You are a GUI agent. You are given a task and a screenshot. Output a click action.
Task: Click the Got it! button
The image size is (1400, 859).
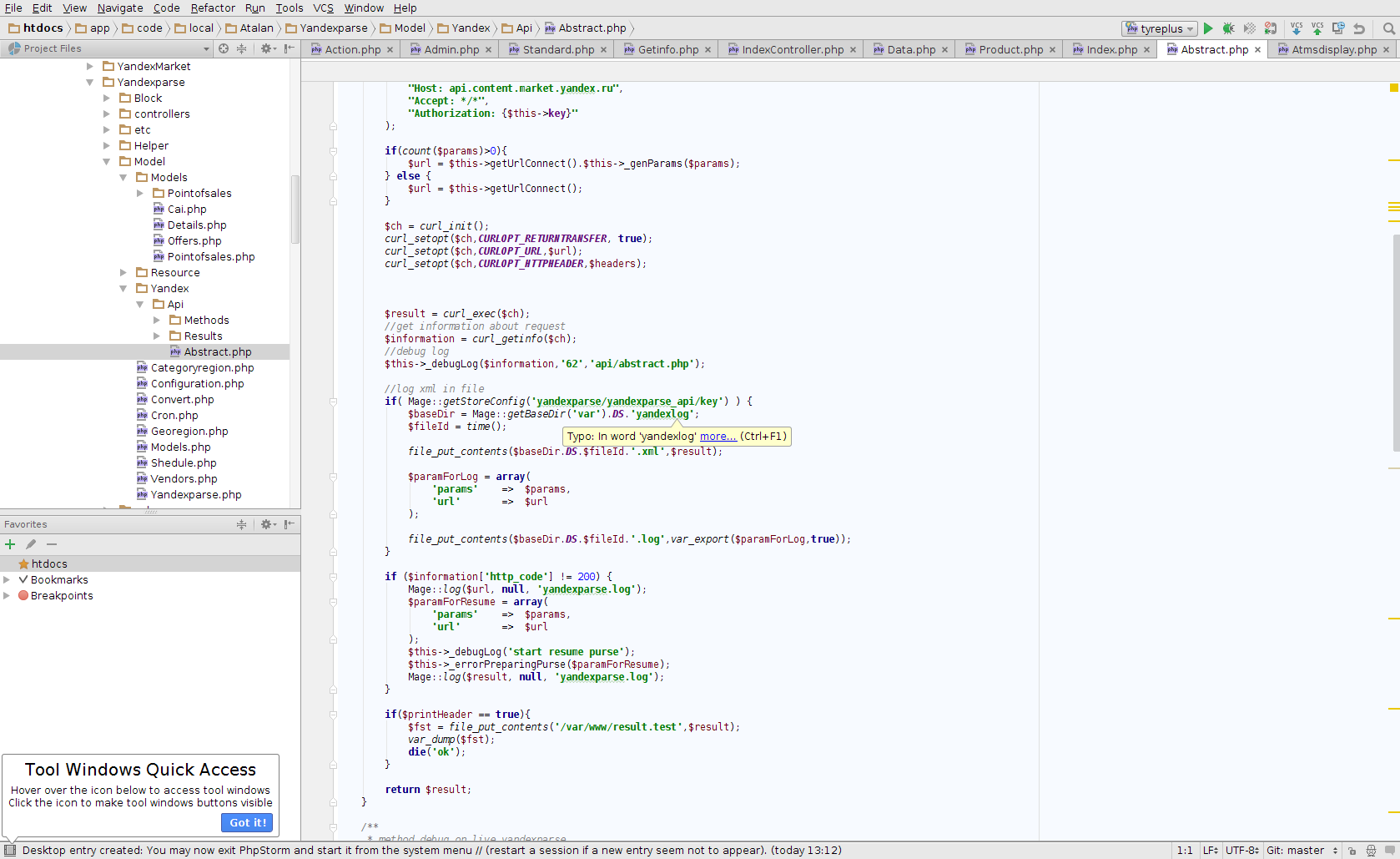pyautogui.click(x=248, y=822)
